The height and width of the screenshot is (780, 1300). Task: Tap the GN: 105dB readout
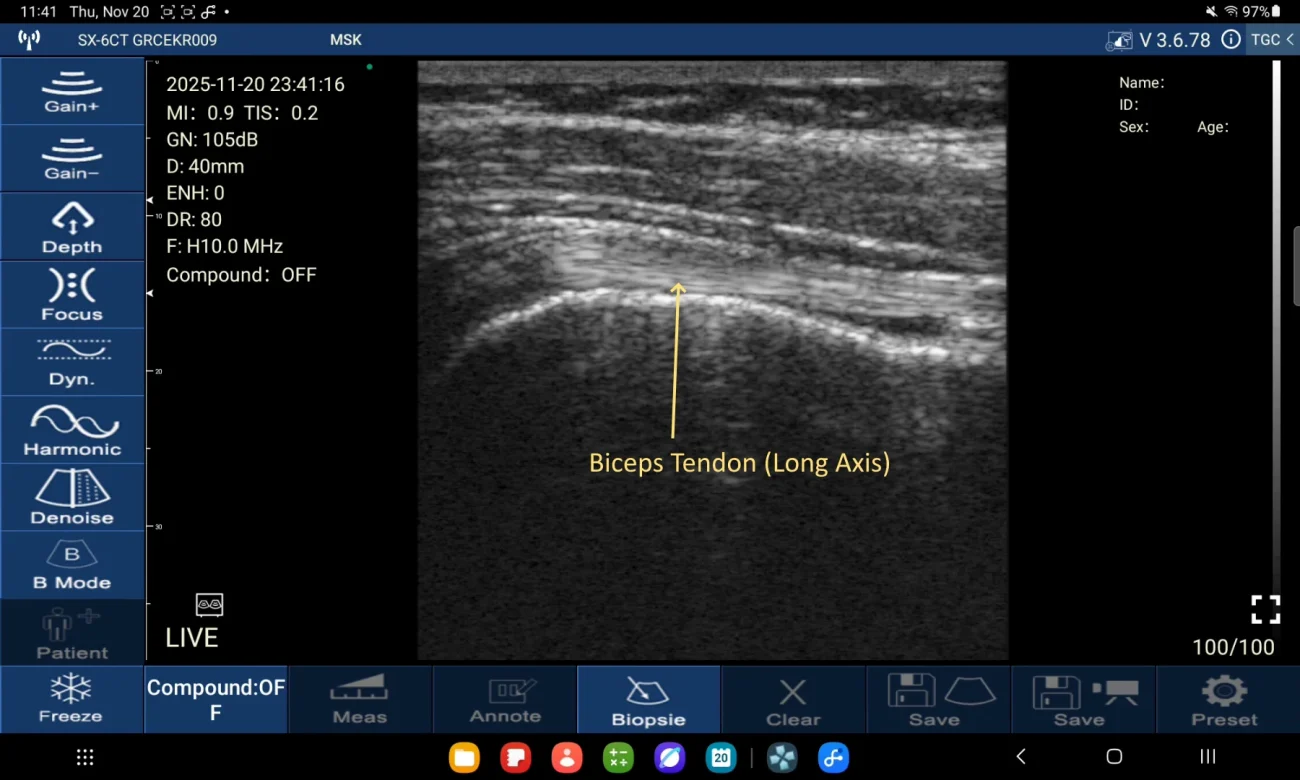tap(212, 140)
